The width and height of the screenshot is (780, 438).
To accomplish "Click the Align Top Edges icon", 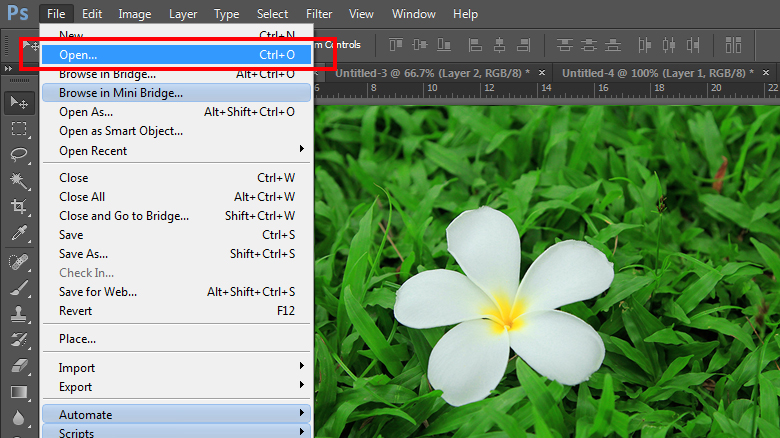I will tap(395, 45).
